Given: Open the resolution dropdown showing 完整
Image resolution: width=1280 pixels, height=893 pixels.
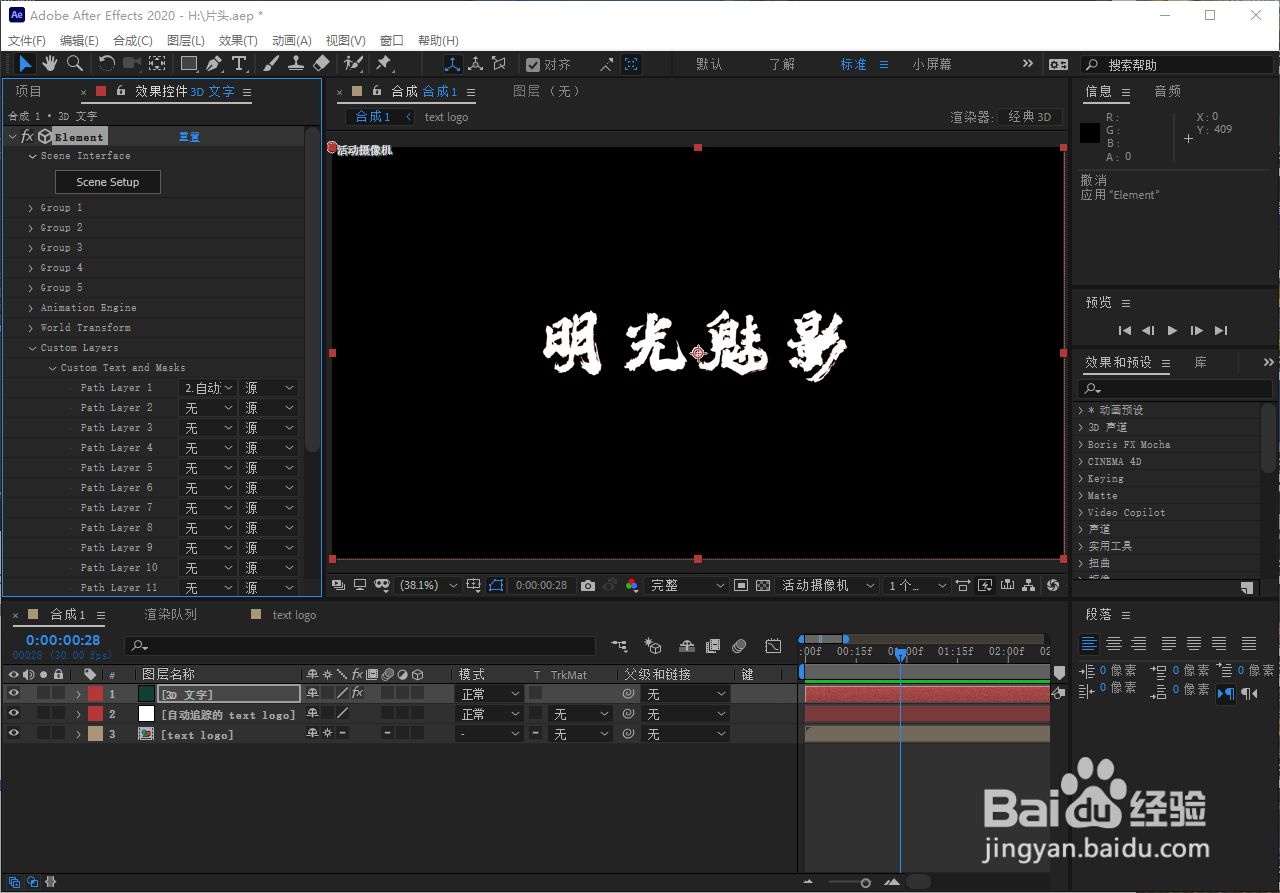Looking at the screenshot, I should (x=687, y=585).
